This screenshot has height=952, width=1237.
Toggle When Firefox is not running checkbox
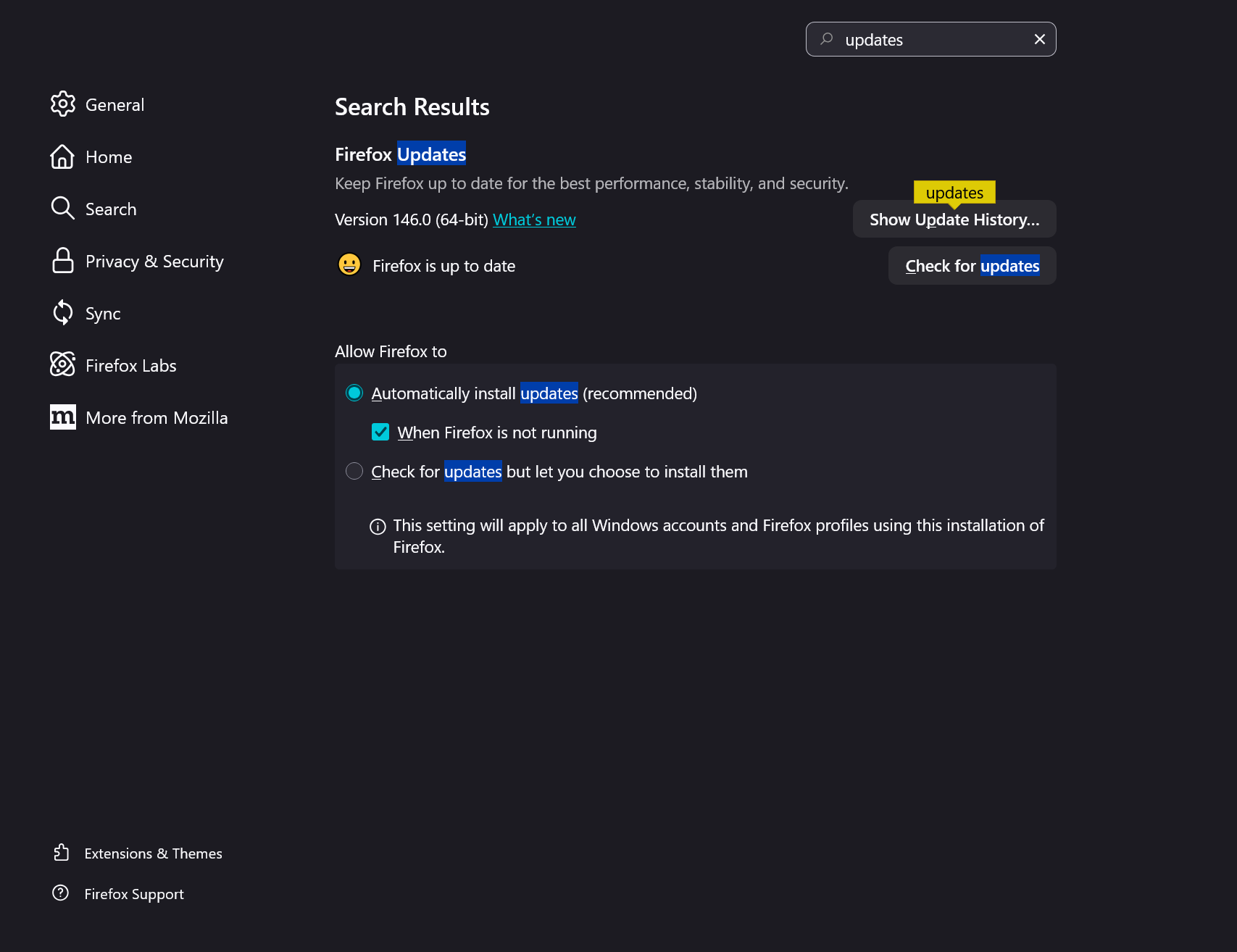pos(380,433)
